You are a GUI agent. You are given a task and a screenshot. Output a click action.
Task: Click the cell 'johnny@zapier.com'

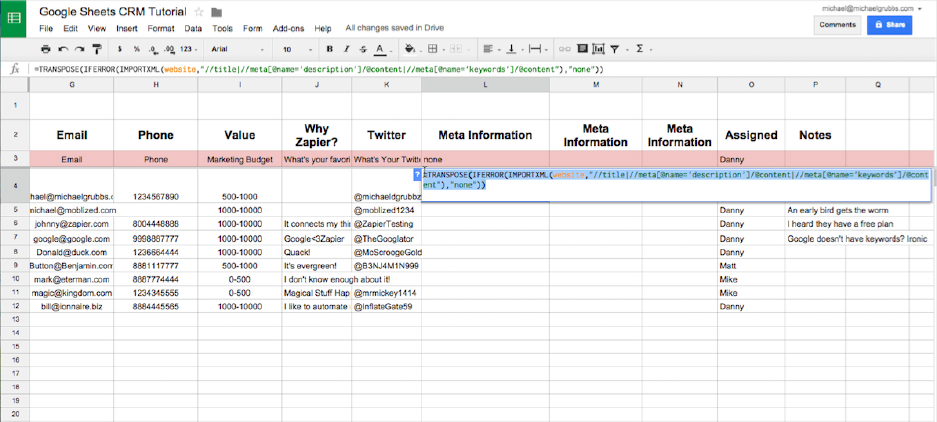pyautogui.click(x=72, y=224)
